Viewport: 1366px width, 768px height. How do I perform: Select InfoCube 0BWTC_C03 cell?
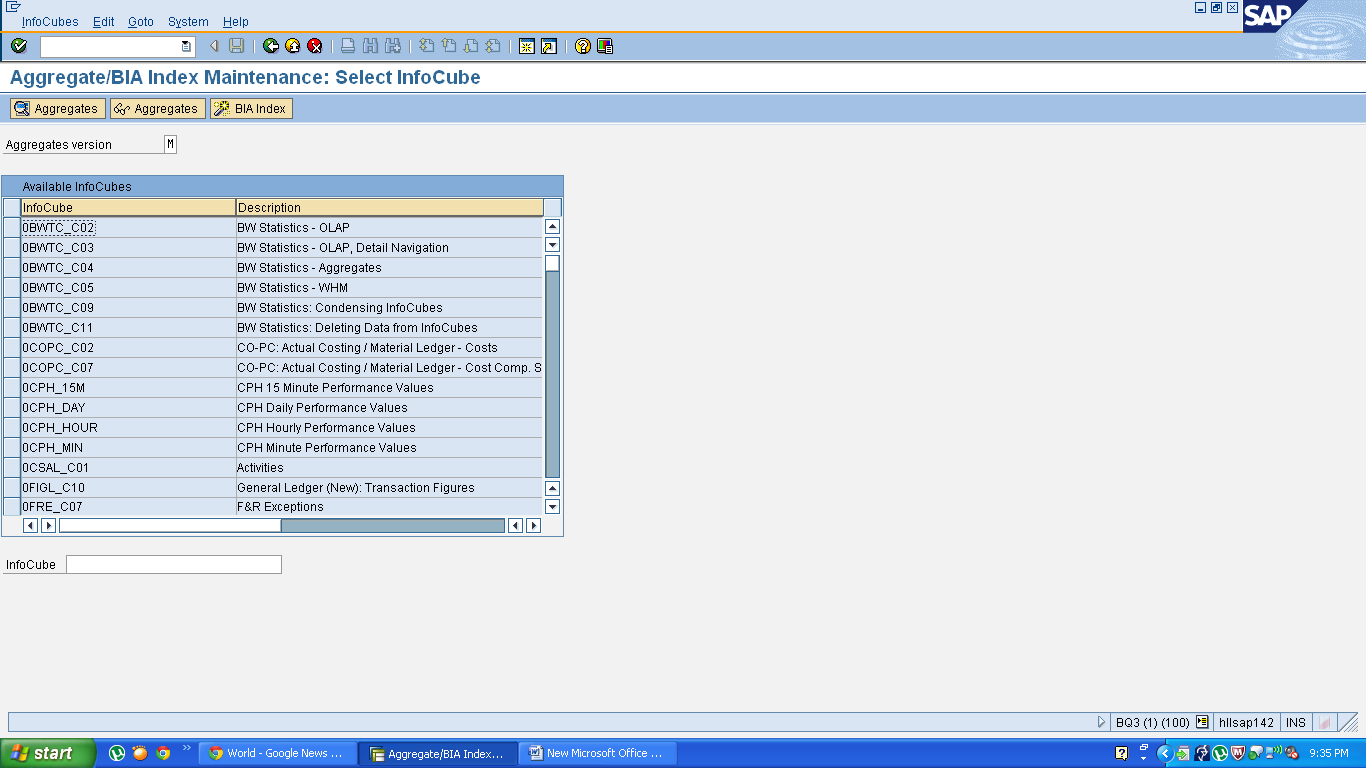(x=128, y=247)
